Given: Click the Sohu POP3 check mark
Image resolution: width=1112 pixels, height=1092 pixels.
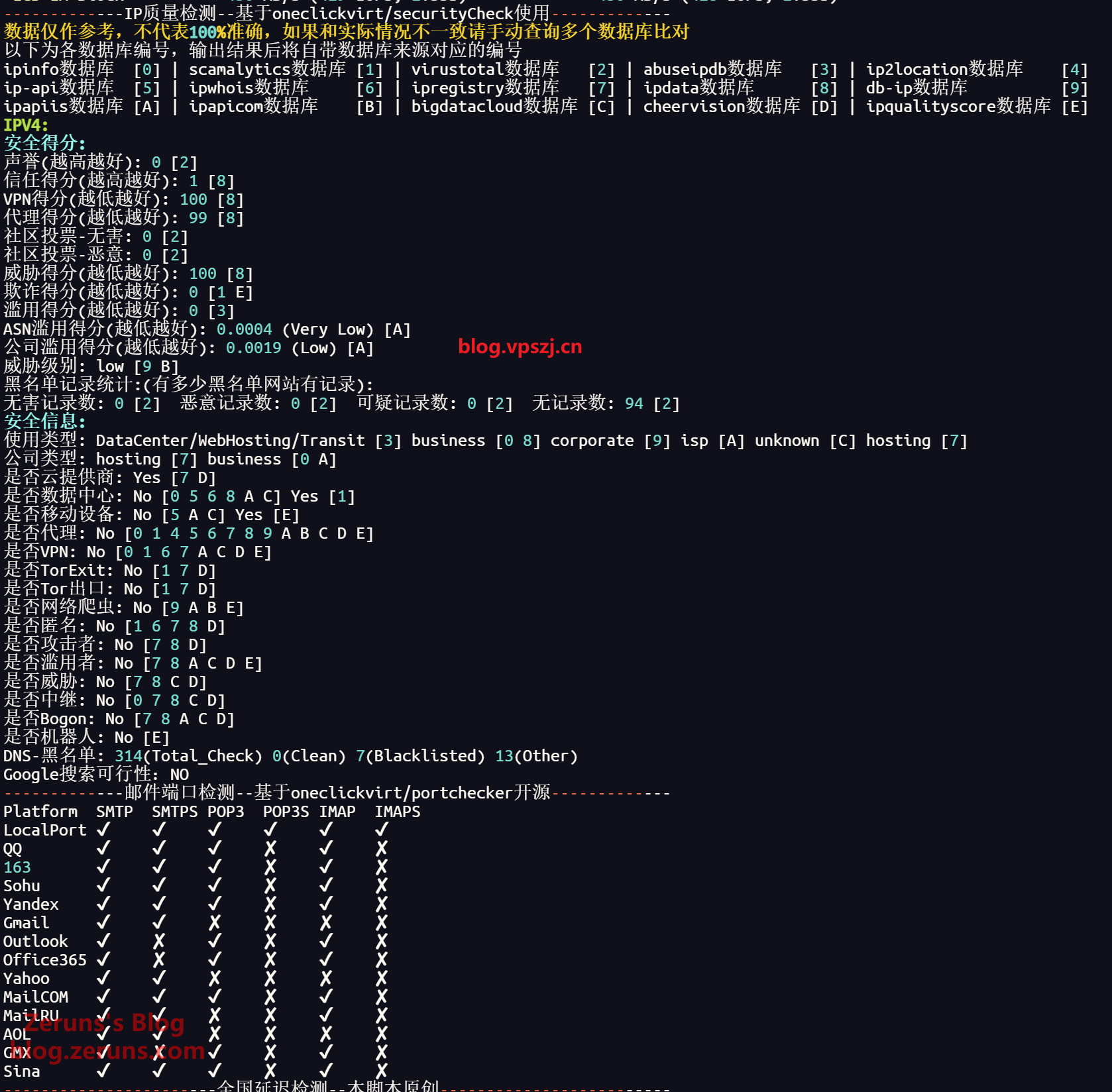Looking at the screenshot, I should (x=215, y=885).
